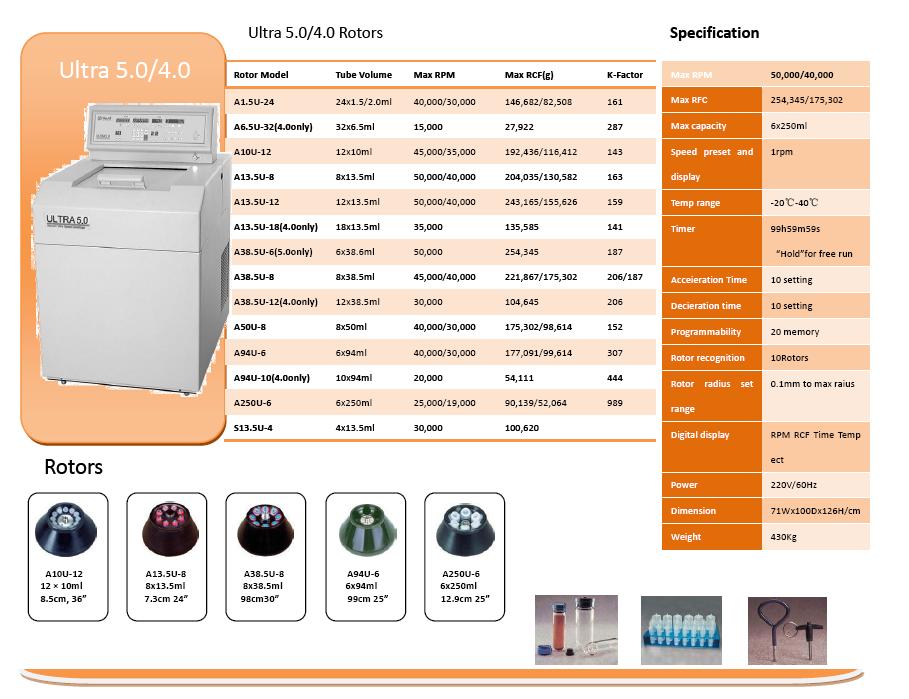The width and height of the screenshot is (909, 699).
Task: Click the Specification heading
Action: pos(714,33)
